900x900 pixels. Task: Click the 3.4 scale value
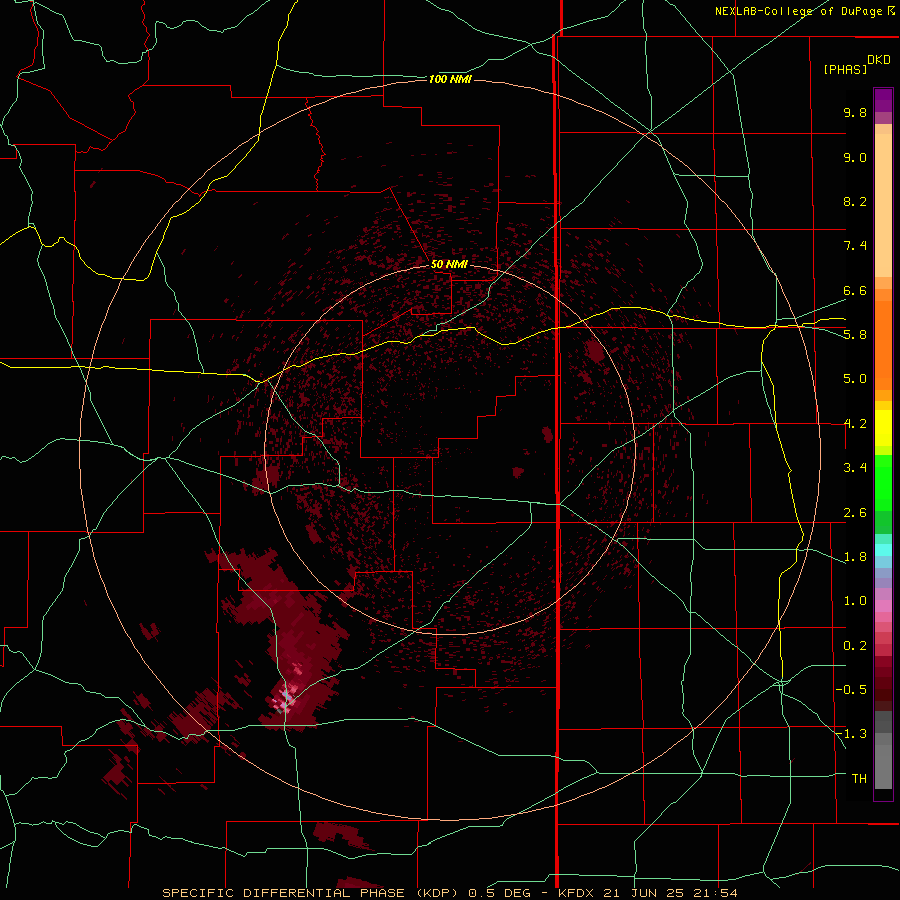tap(855, 468)
